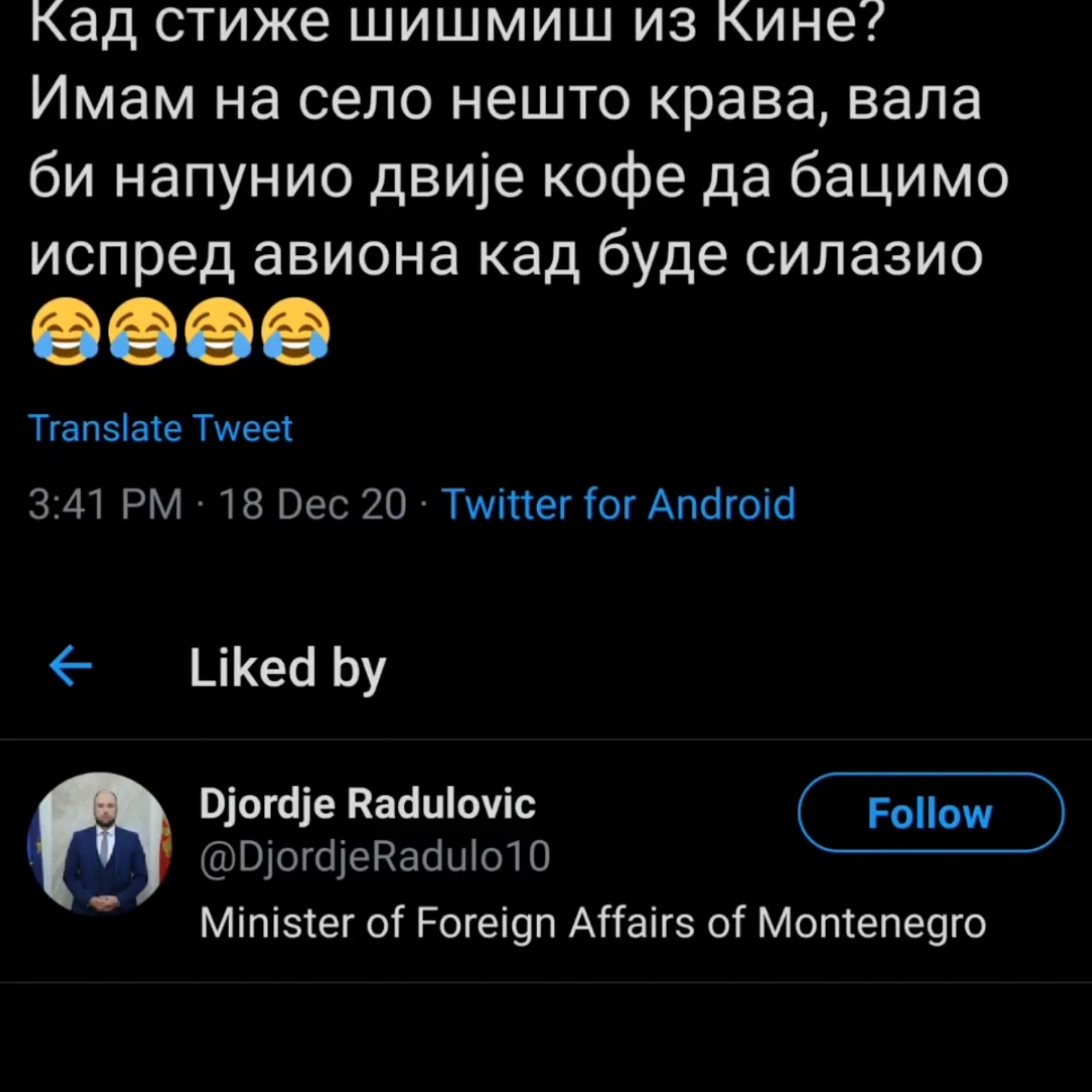This screenshot has height=1092, width=1092.
Task: Click the tweet line starting with Имам на село
Action: 505,99
